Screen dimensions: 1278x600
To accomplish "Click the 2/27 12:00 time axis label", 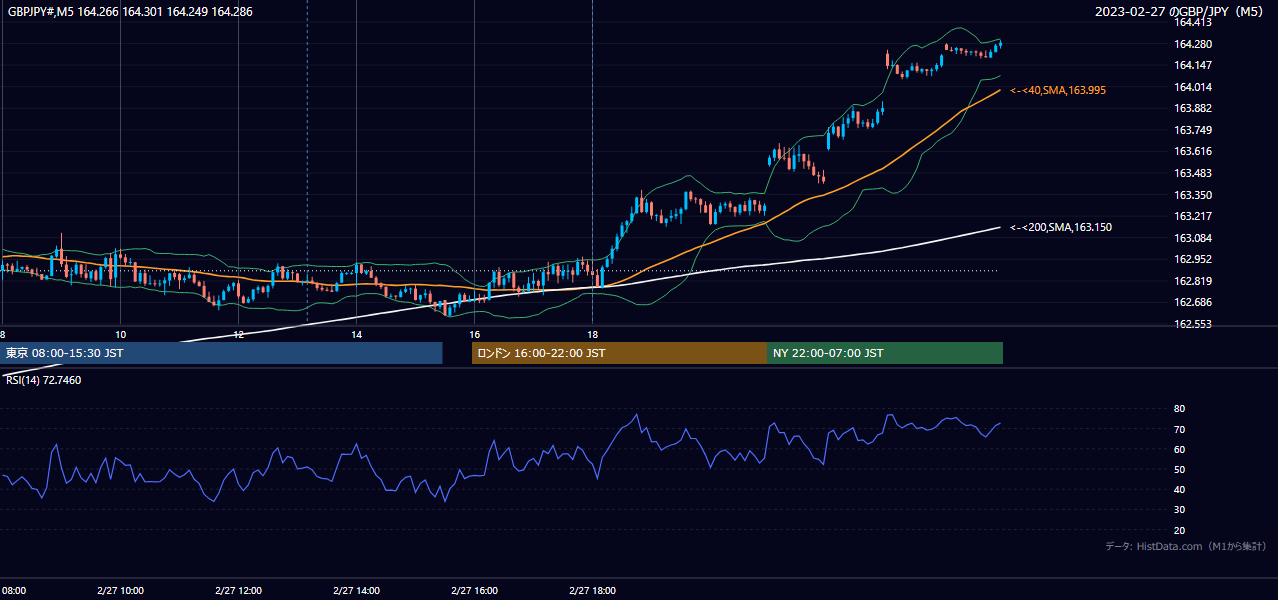I will click(x=238, y=590).
